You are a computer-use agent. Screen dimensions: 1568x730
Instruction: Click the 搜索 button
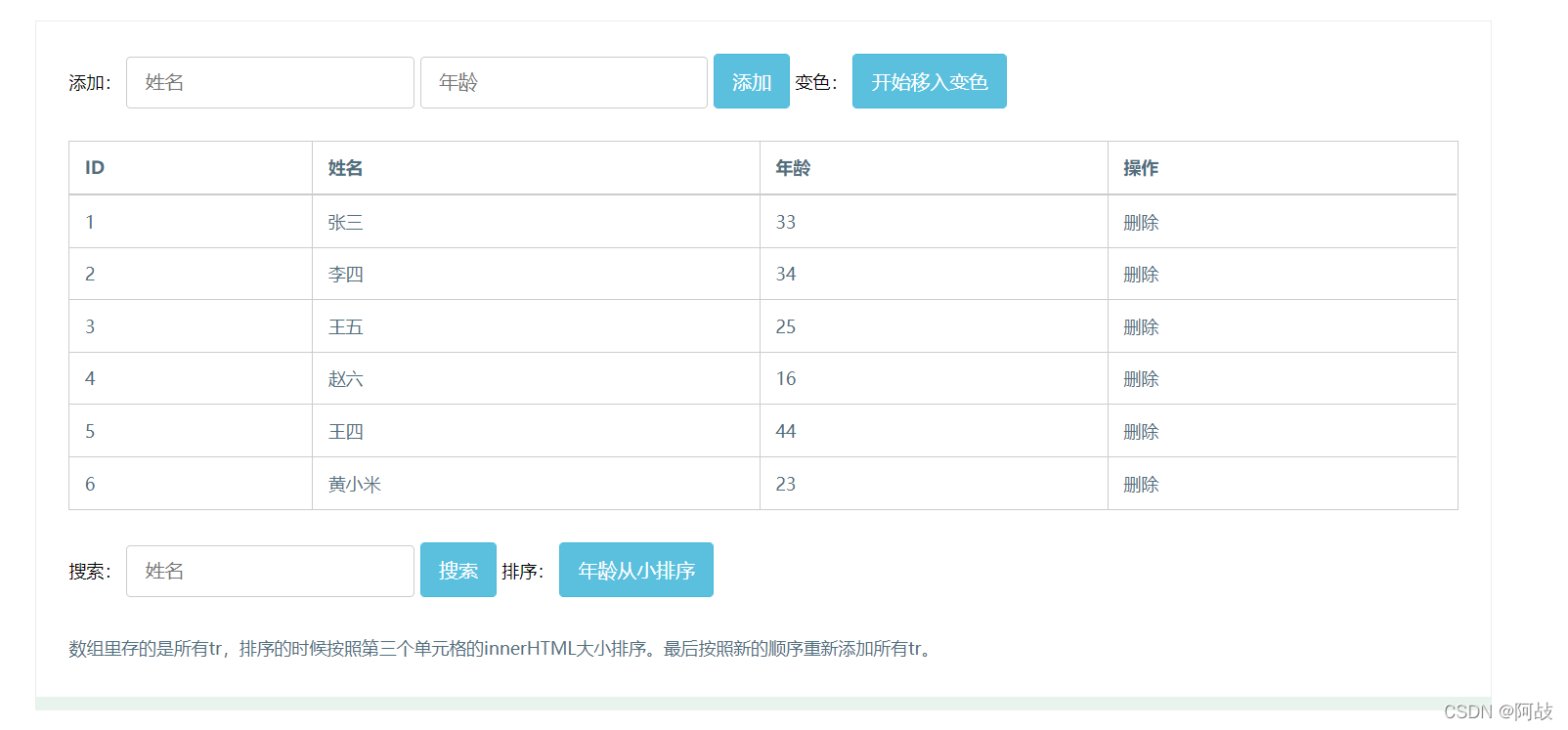point(458,570)
